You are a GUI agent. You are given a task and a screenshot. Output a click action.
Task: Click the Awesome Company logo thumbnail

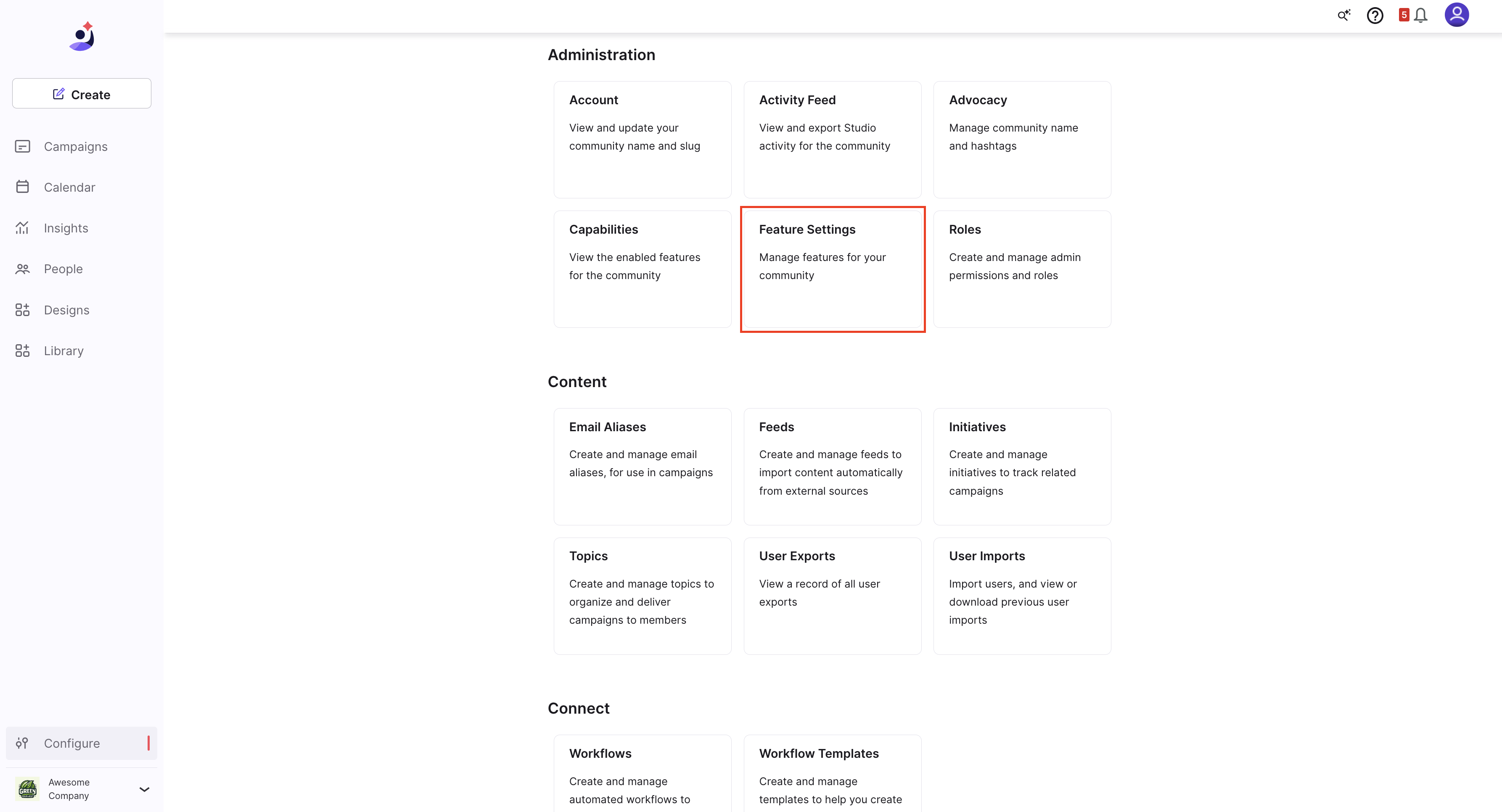coord(27,789)
